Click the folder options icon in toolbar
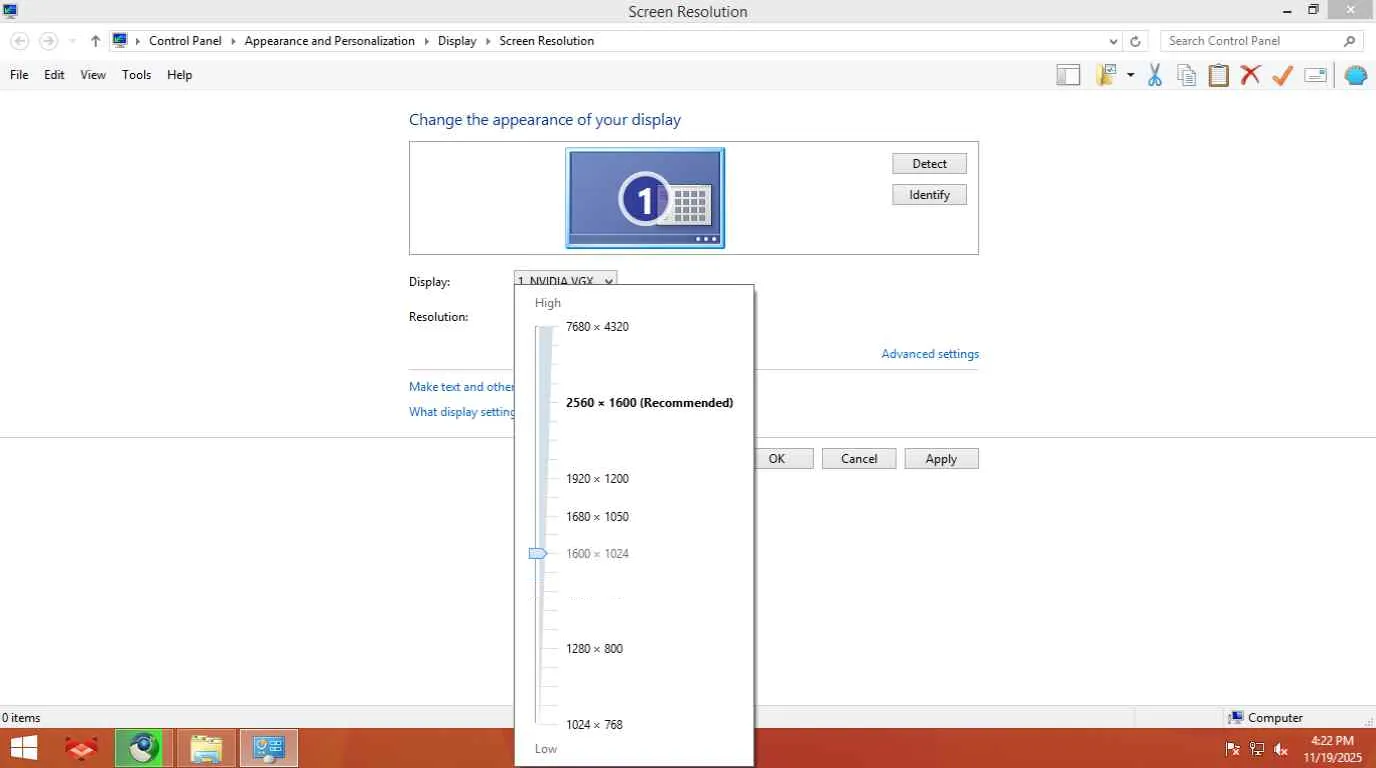The image size is (1376, 768). point(1106,75)
